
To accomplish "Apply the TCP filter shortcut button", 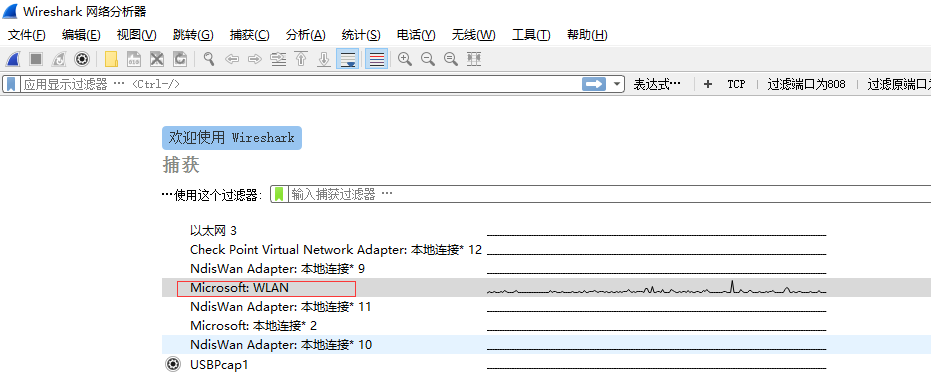I will click(x=736, y=84).
